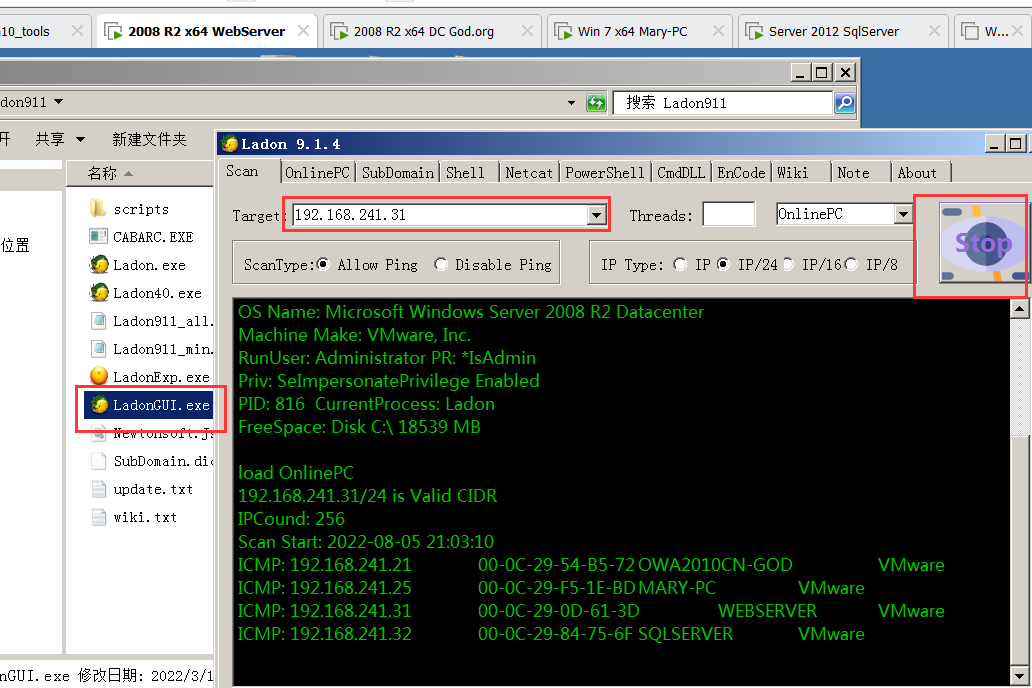The image size is (1032, 688).
Task: Expand the Target IP address dropdown
Action: (x=597, y=215)
